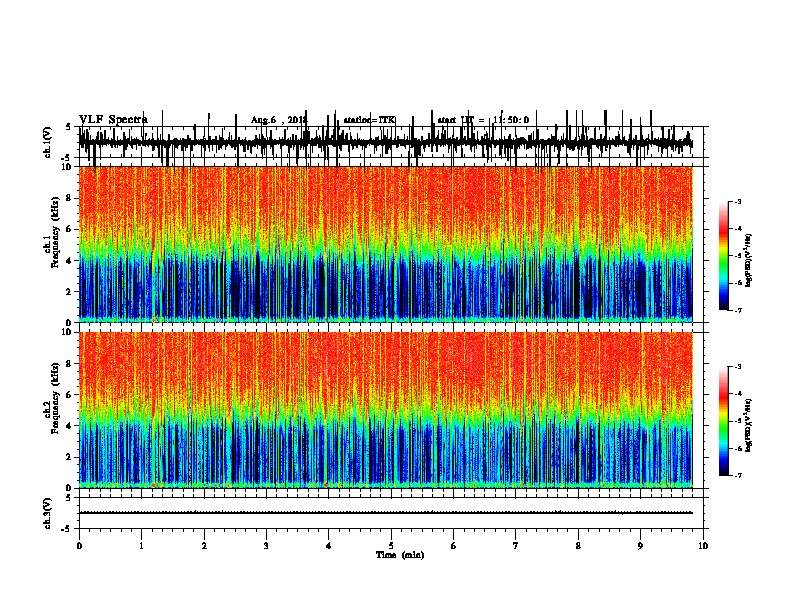792x612 pixels.
Task: Click the time axis tick label "10"
Action: 703,546
